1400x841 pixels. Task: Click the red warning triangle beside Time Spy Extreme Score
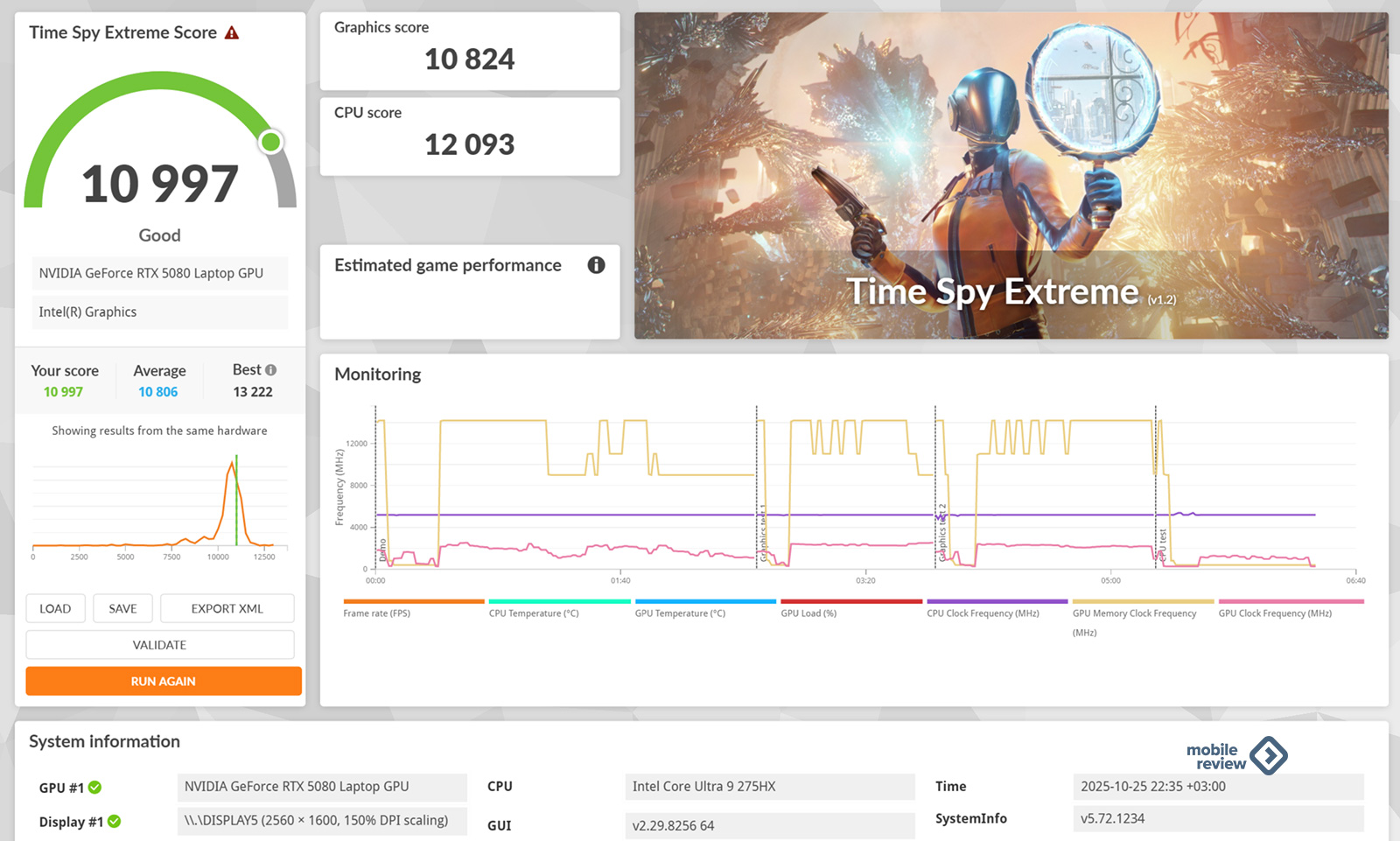[232, 33]
